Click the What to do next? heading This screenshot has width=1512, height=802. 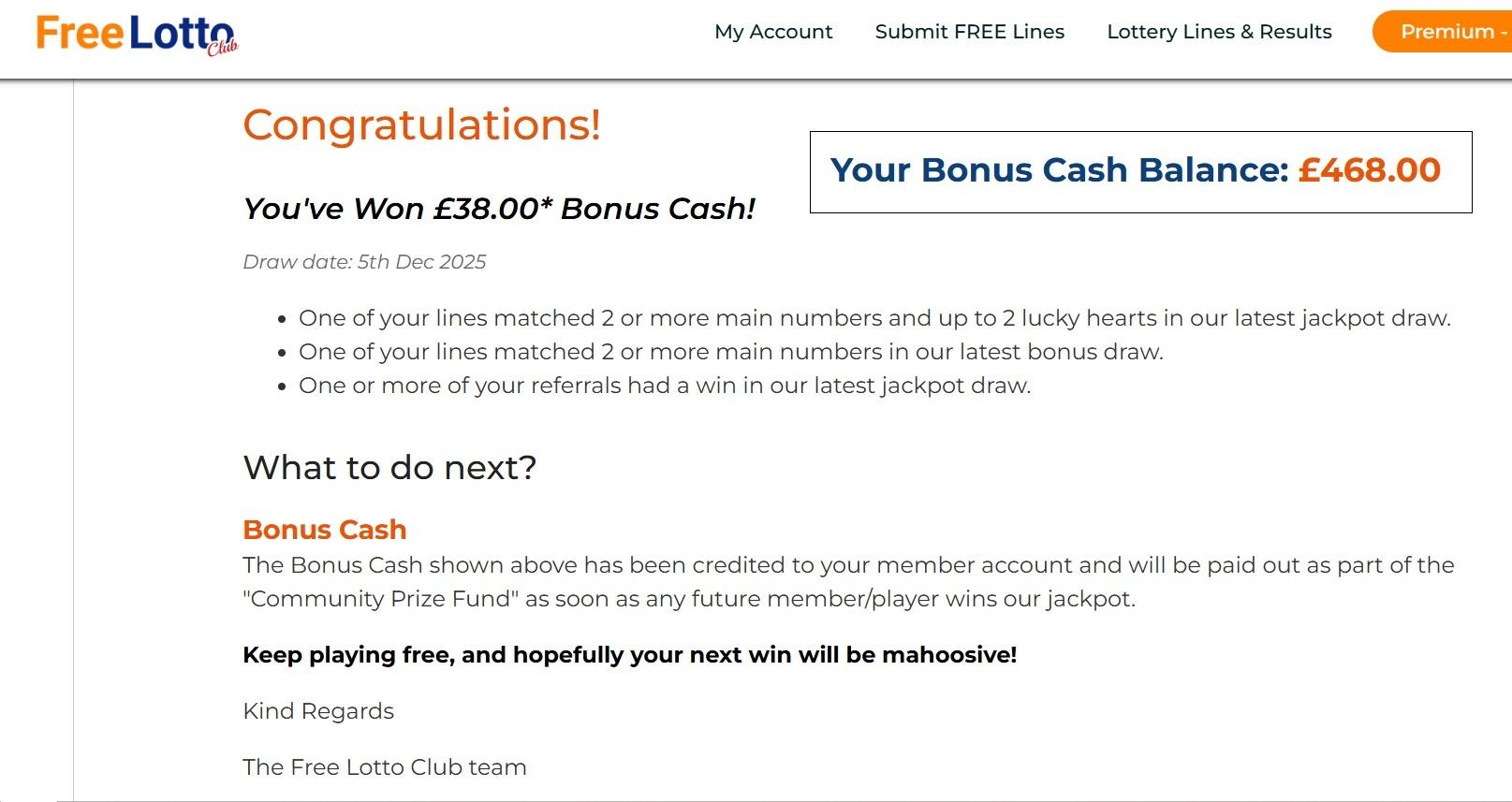(389, 467)
